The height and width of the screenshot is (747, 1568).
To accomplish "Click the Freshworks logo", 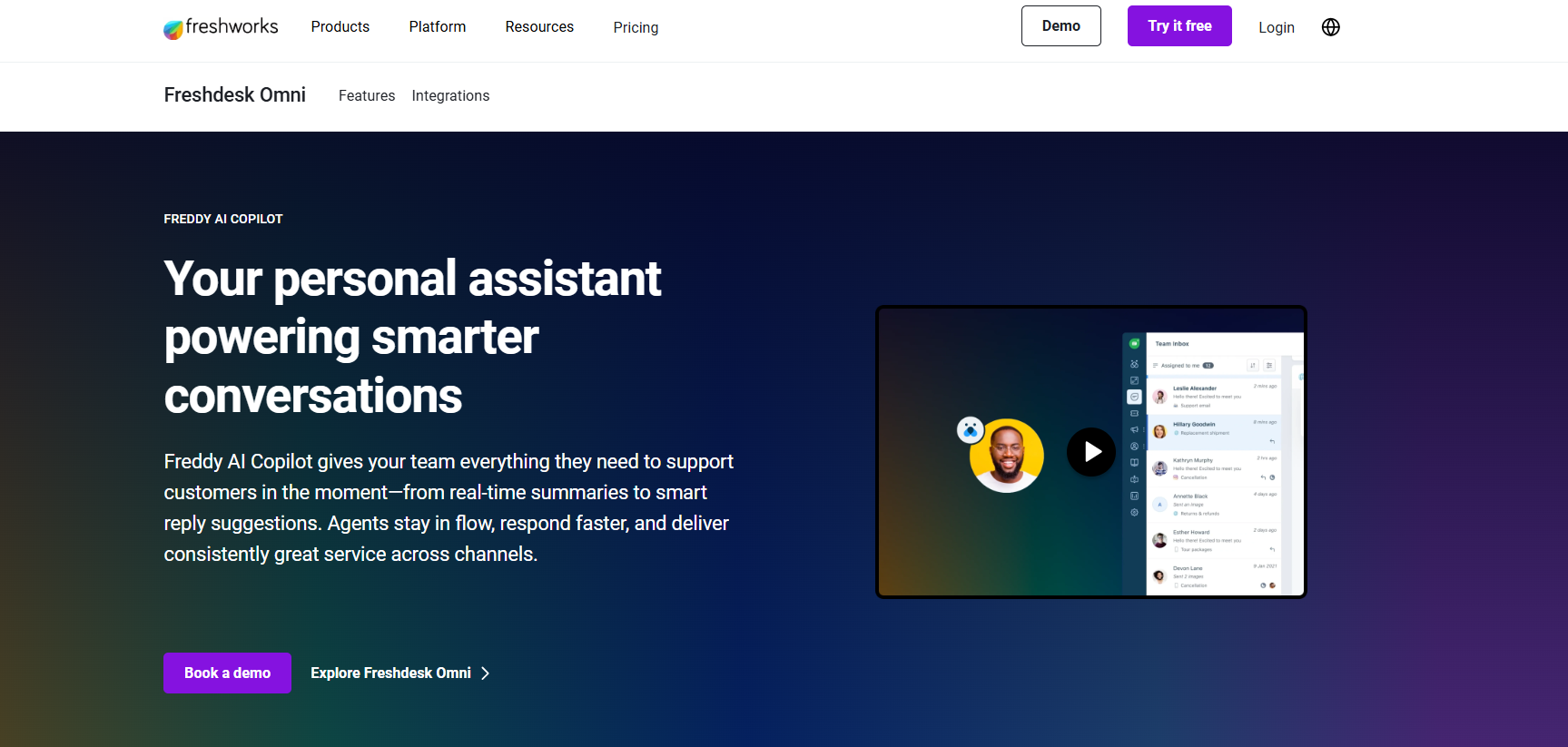I will click(221, 27).
